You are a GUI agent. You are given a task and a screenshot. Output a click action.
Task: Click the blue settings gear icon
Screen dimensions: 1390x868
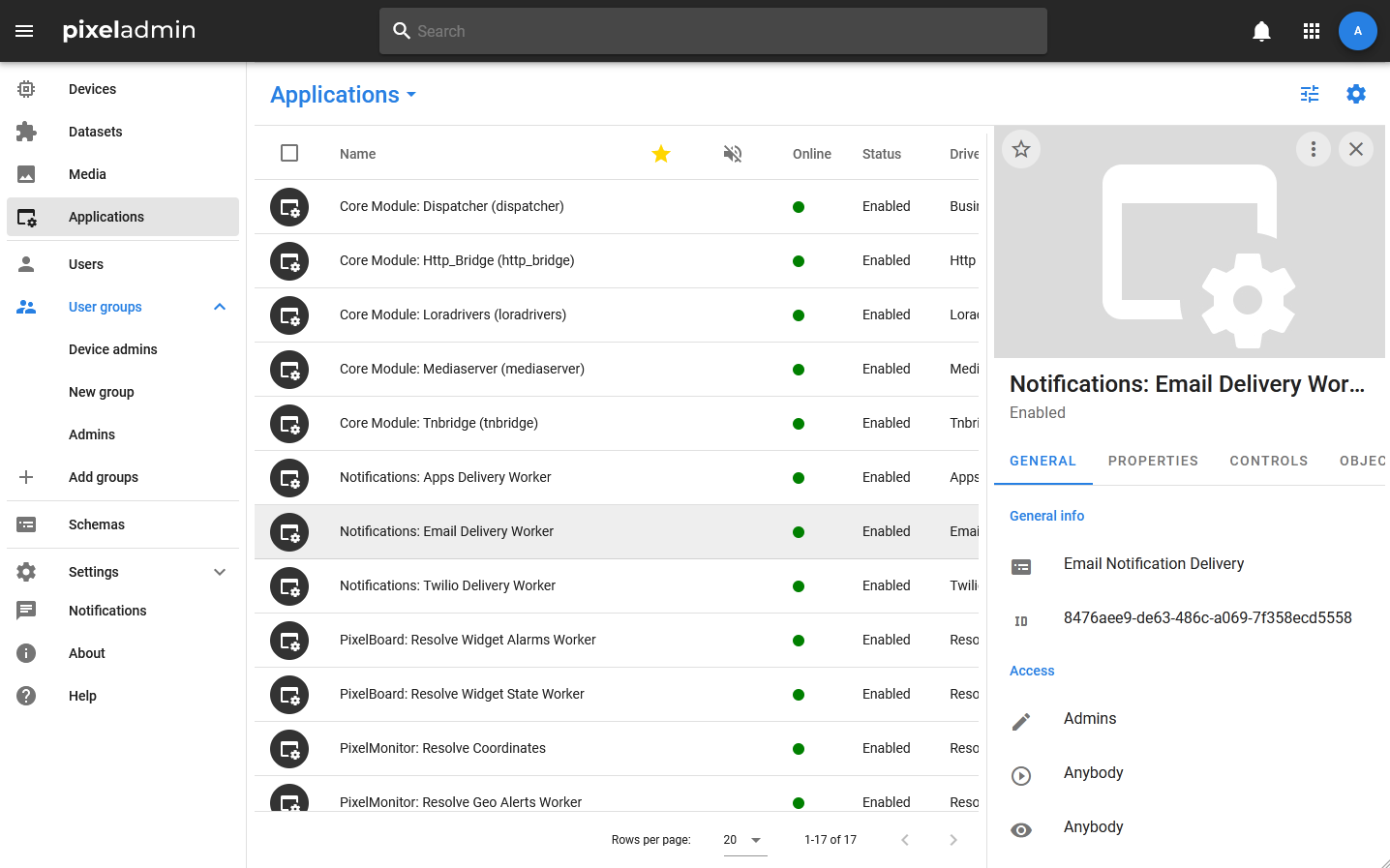[1356, 94]
